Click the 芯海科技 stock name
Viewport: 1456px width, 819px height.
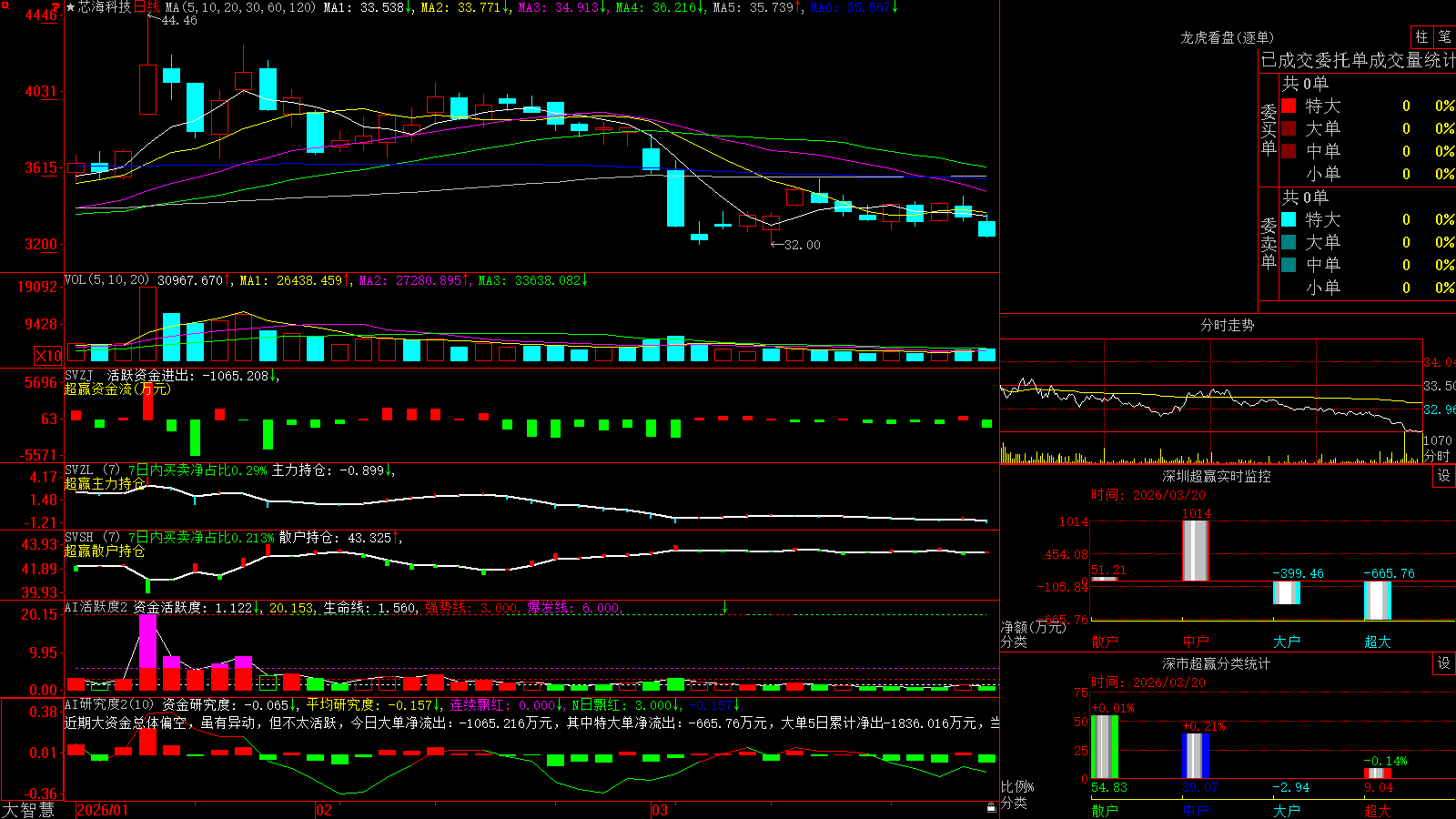click(105, 7)
